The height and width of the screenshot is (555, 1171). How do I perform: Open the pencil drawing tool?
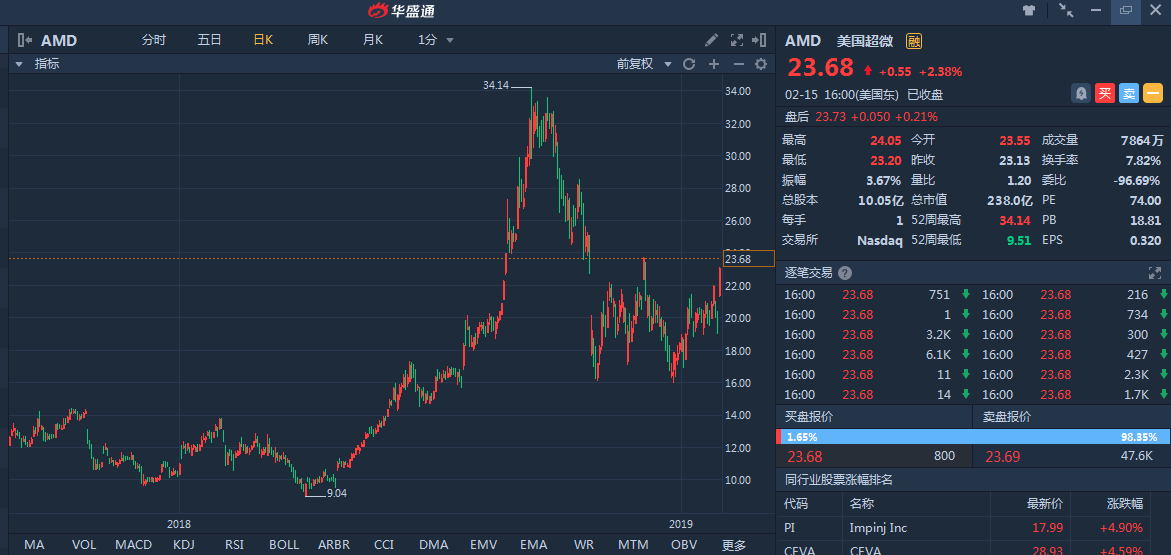pos(712,40)
